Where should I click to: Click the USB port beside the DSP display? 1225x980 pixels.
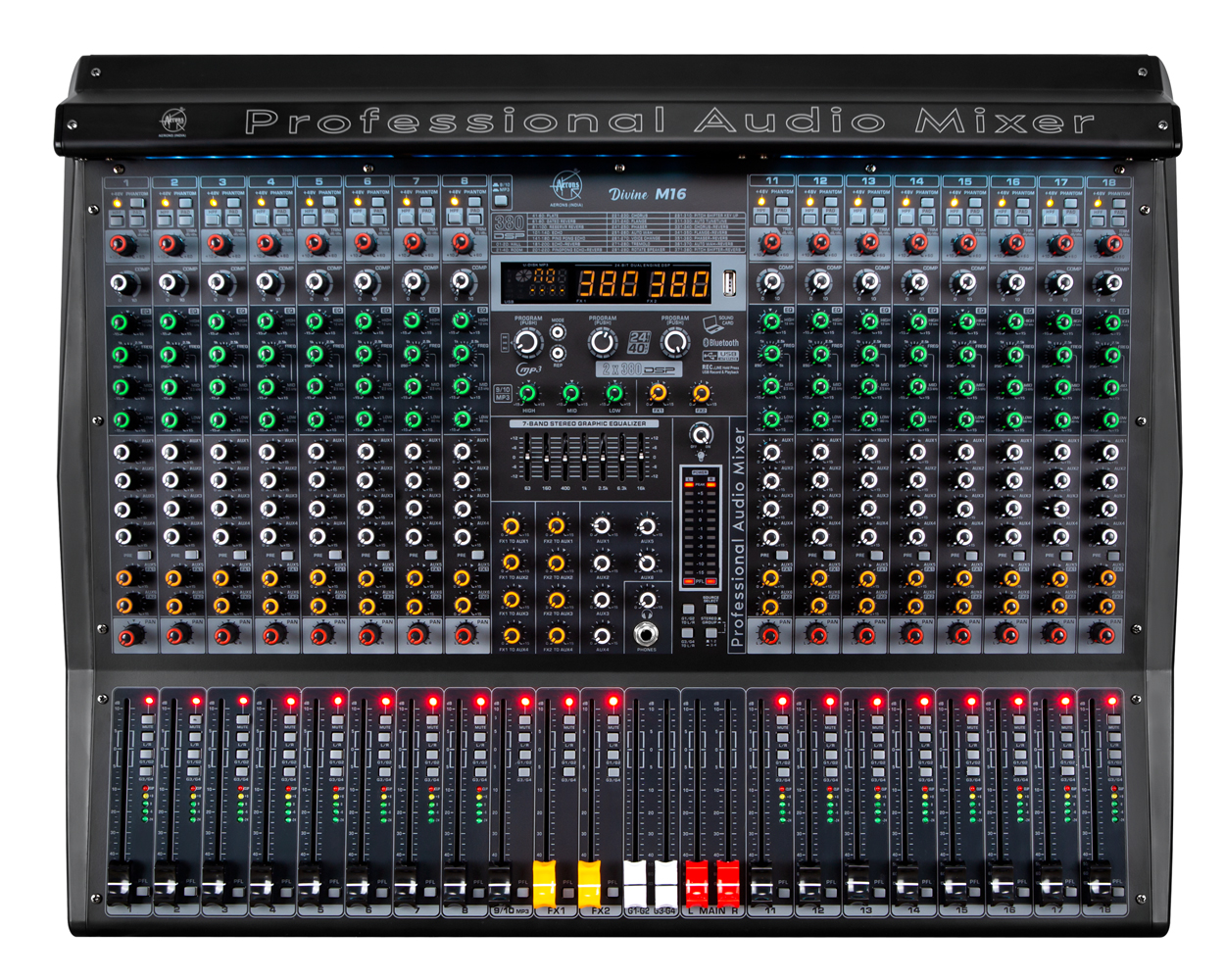click(x=729, y=283)
